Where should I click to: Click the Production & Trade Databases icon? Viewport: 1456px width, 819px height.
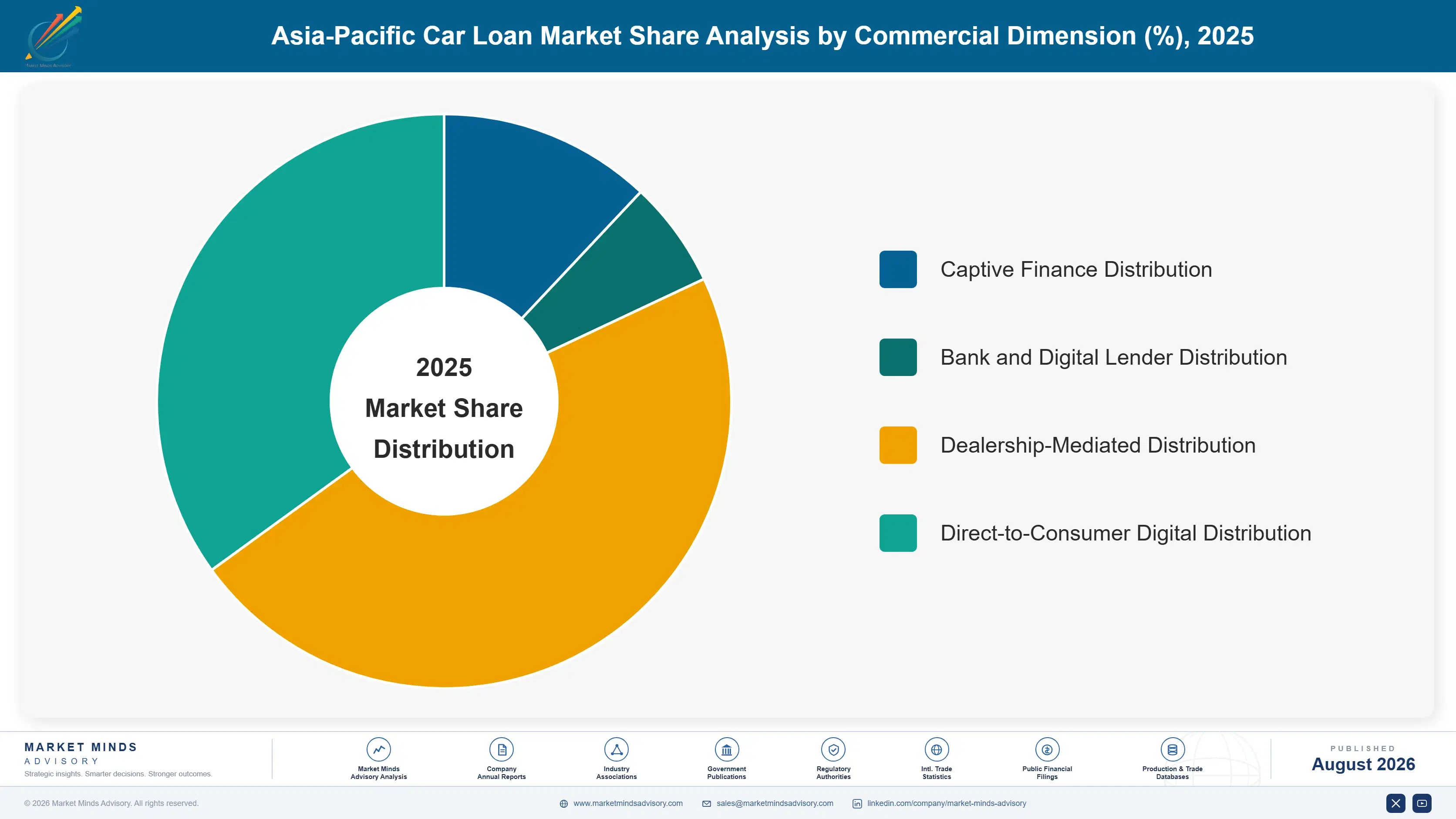[x=1172, y=749]
